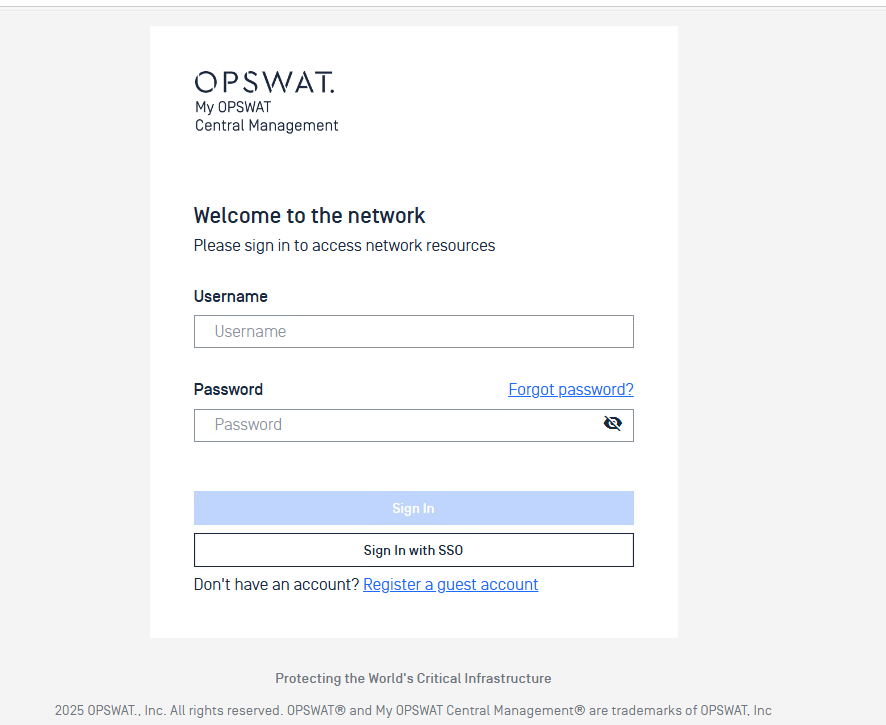The height and width of the screenshot is (725, 886).
Task: Click empty gray background beside login card
Action: pos(780,300)
